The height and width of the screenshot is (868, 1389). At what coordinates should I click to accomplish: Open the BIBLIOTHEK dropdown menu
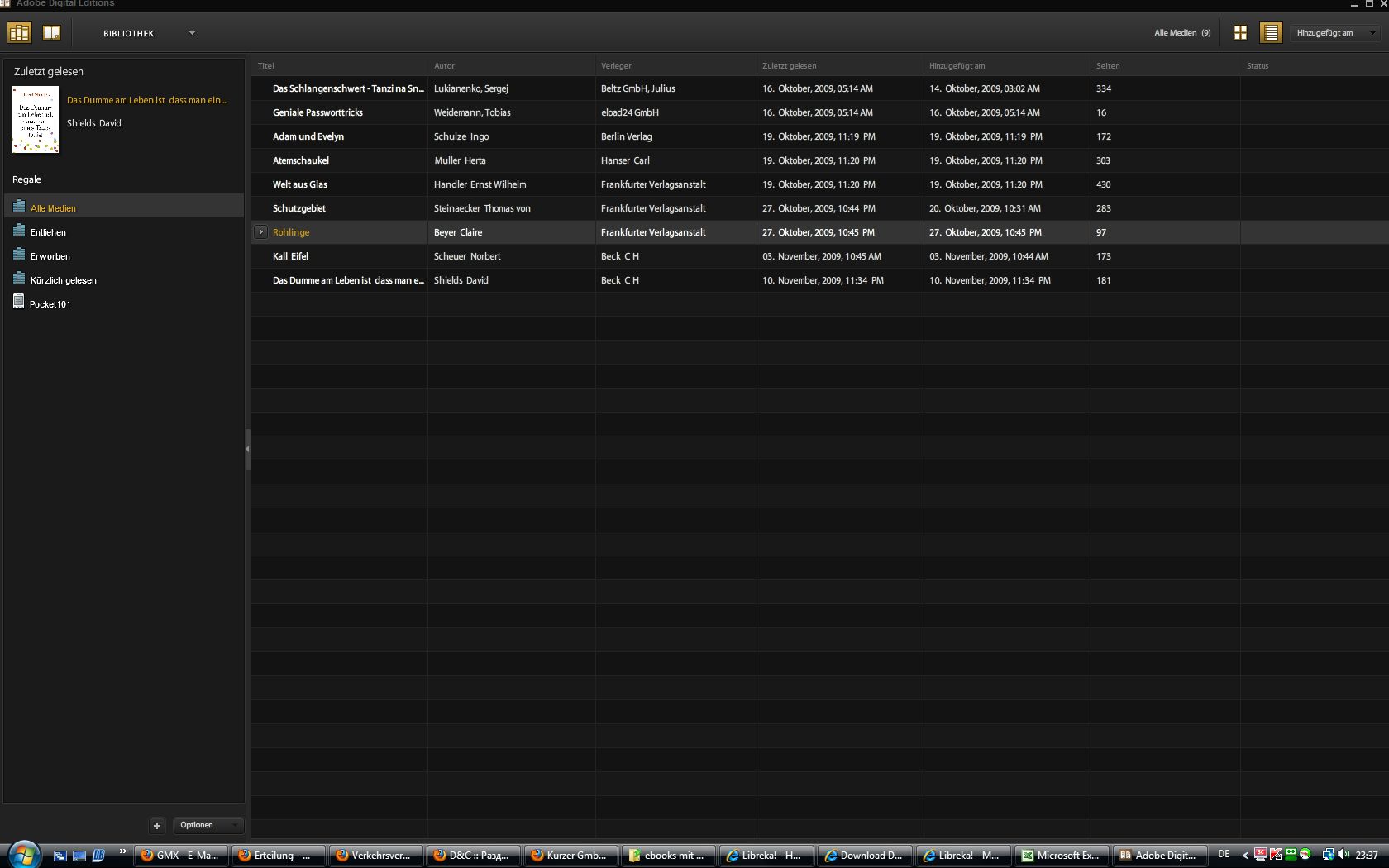(149, 33)
